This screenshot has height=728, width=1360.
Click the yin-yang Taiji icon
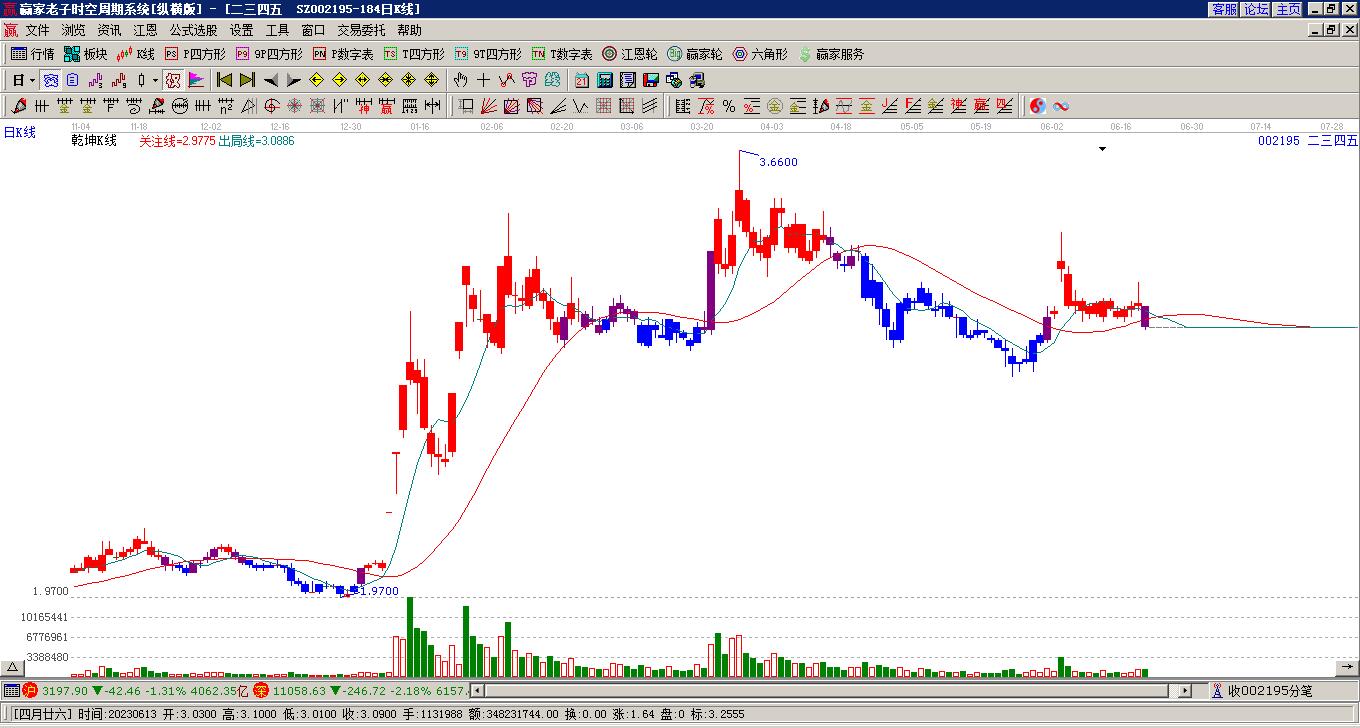pos(1038,106)
